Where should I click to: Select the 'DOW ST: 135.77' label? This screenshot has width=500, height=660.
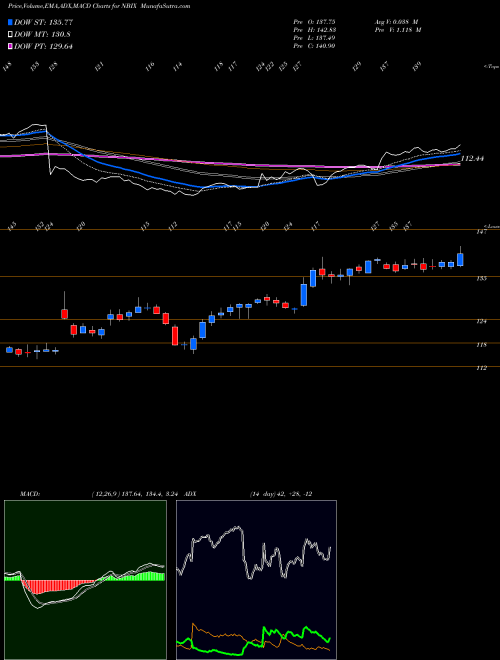click(x=43, y=22)
